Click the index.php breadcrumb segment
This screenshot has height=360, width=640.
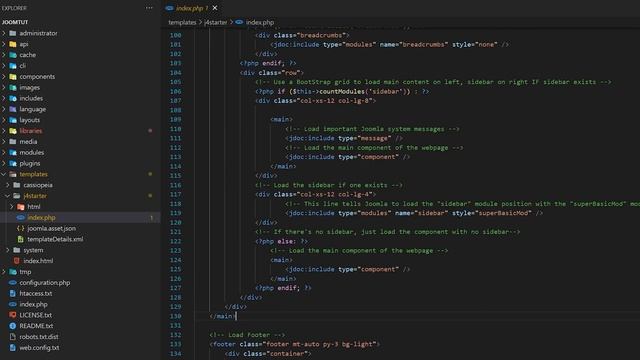(x=260, y=22)
